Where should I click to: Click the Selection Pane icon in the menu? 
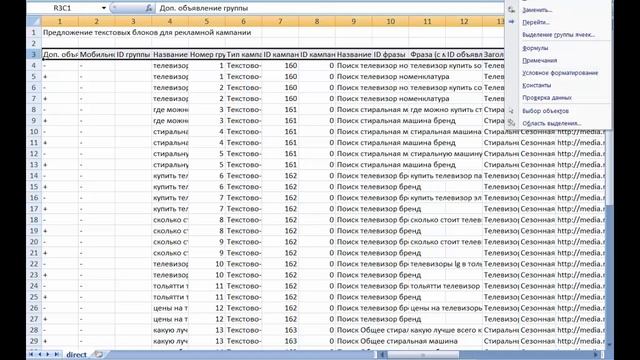[511, 123]
